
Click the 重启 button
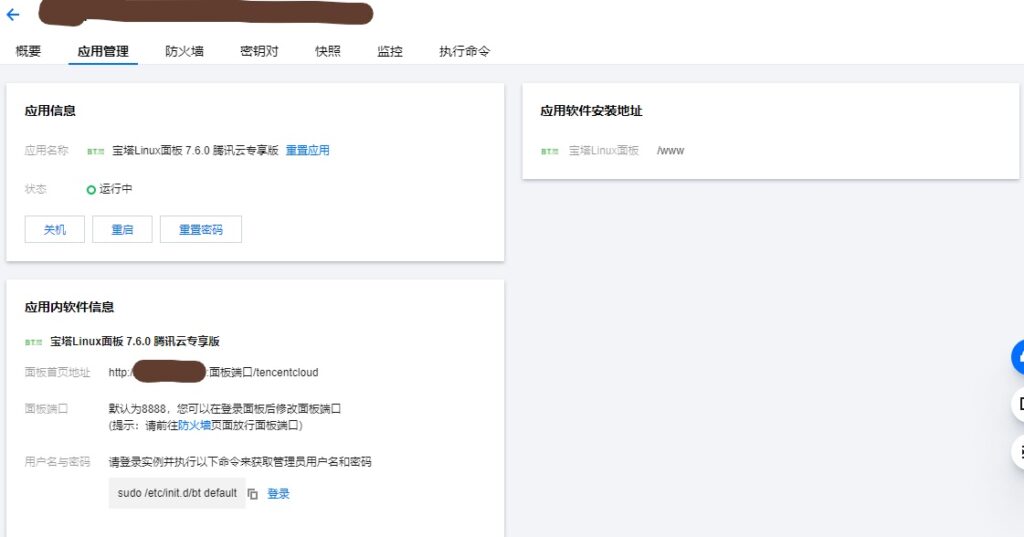122,229
